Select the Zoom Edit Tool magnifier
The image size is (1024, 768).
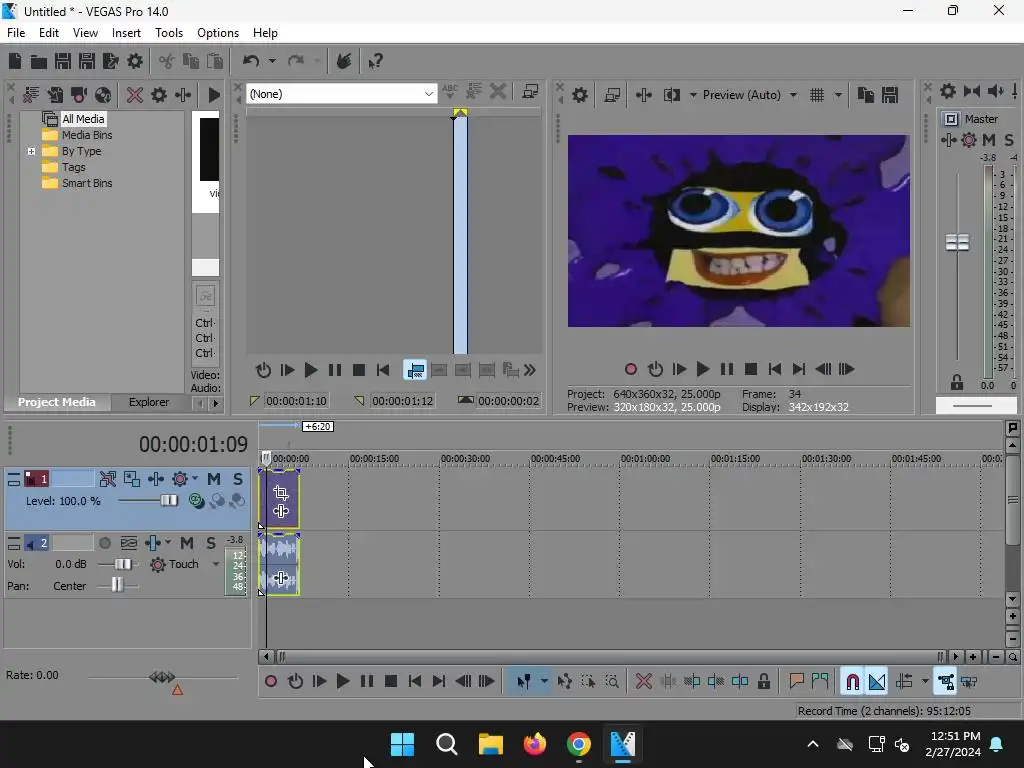(612, 682)
